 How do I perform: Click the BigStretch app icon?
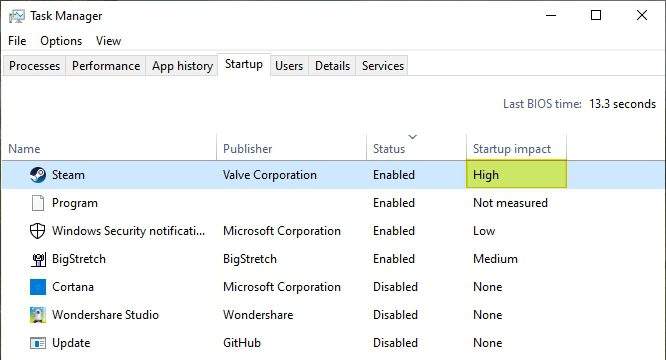click(39, 259)
